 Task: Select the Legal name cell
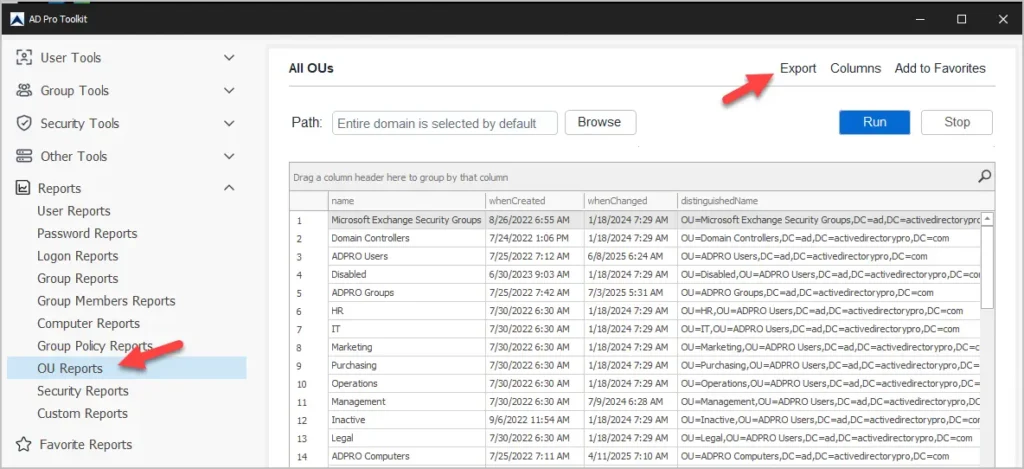407,438
